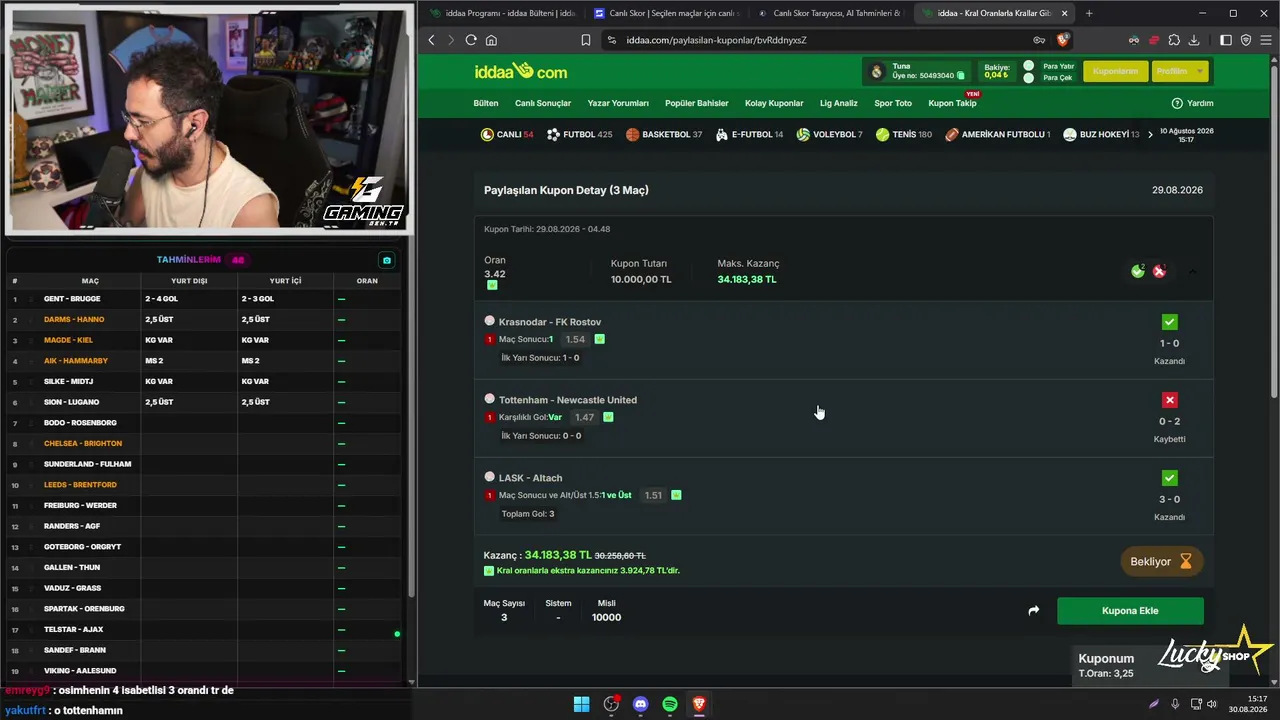The width and height of the screenshot is (1280, 720).
Task: Click the Kupona Ekle button
Action: click(x=1130, y=611)
